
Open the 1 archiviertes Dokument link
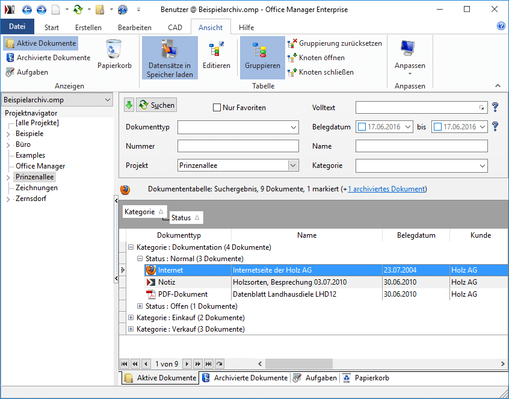point(386,189)
